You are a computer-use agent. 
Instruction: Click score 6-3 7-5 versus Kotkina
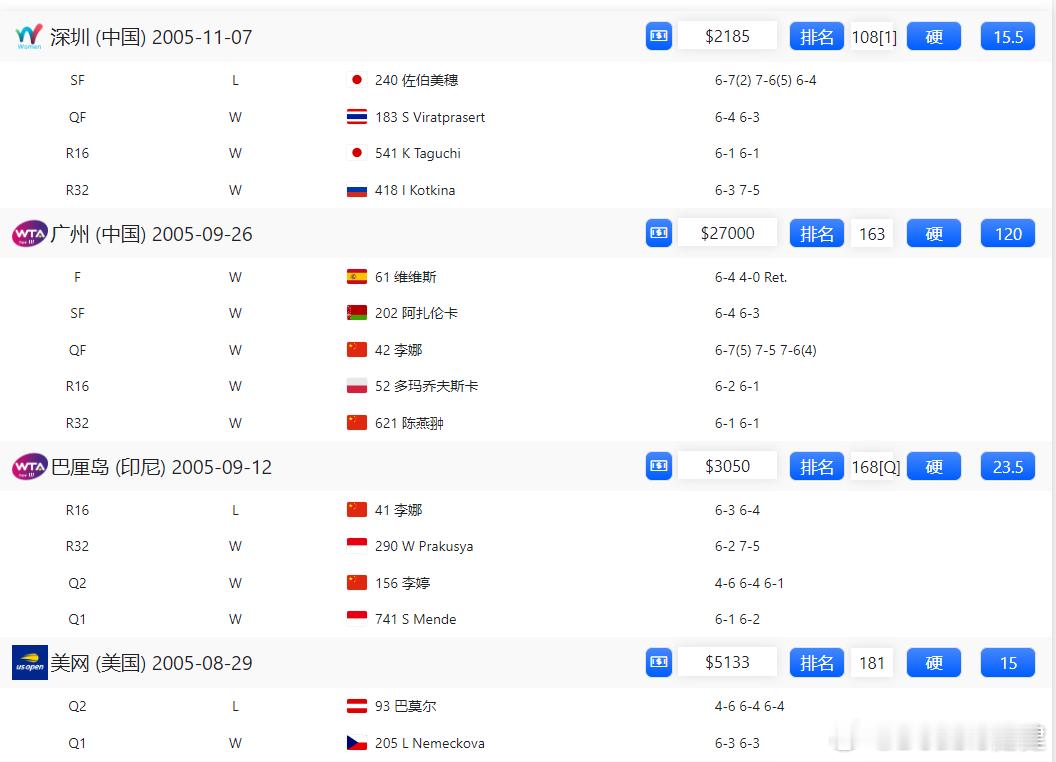(x=737, y=190)
